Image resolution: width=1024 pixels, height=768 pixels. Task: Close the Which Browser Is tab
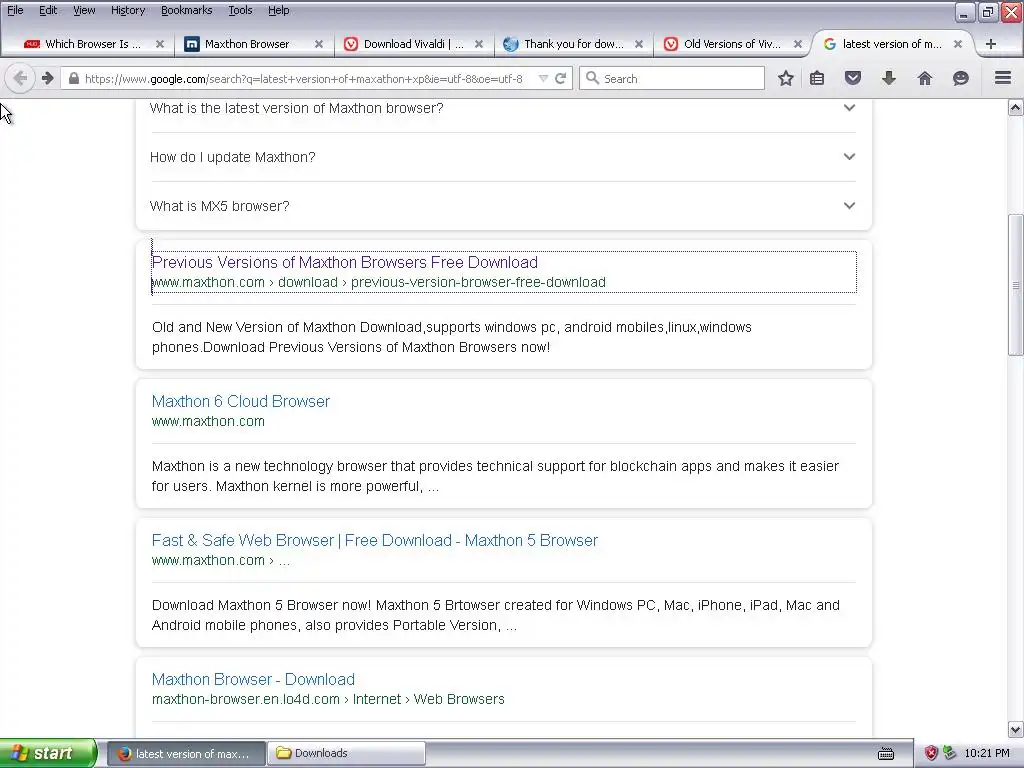(x=159, y=44)
